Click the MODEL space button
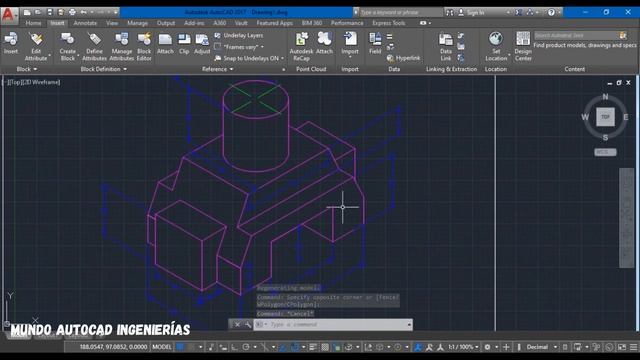This screenshot has height=360, width=640. click(x=162, y=347)
